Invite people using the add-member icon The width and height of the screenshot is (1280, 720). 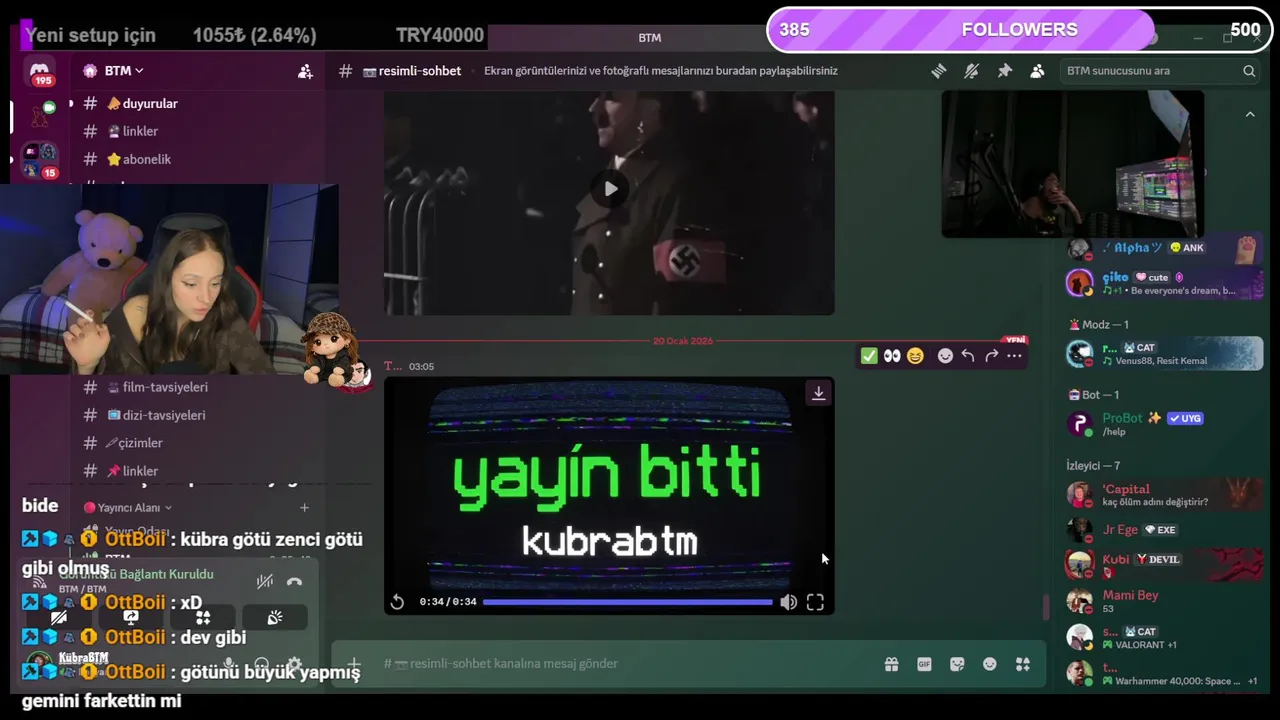(305, 71)
